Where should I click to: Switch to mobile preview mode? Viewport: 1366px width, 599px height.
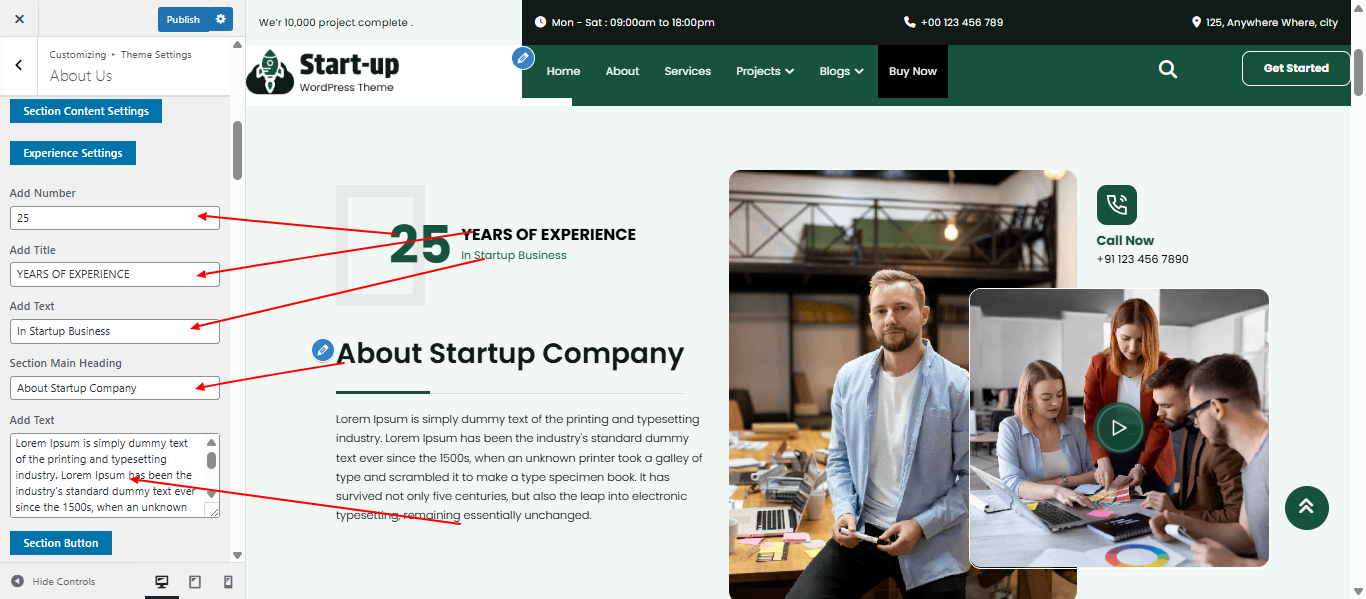227,581
